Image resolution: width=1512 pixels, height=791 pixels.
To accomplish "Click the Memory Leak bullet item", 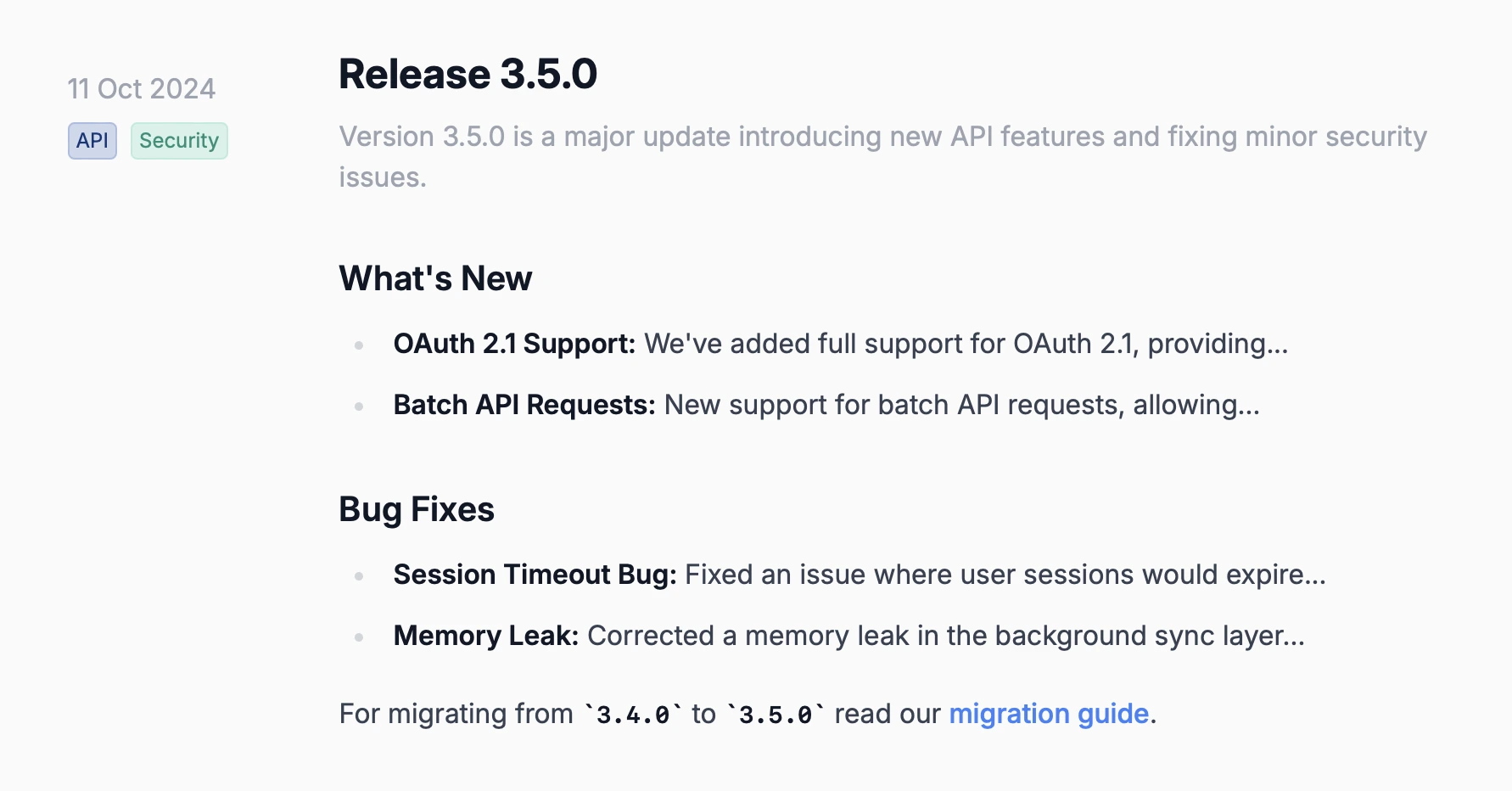I will pos(847,635).
